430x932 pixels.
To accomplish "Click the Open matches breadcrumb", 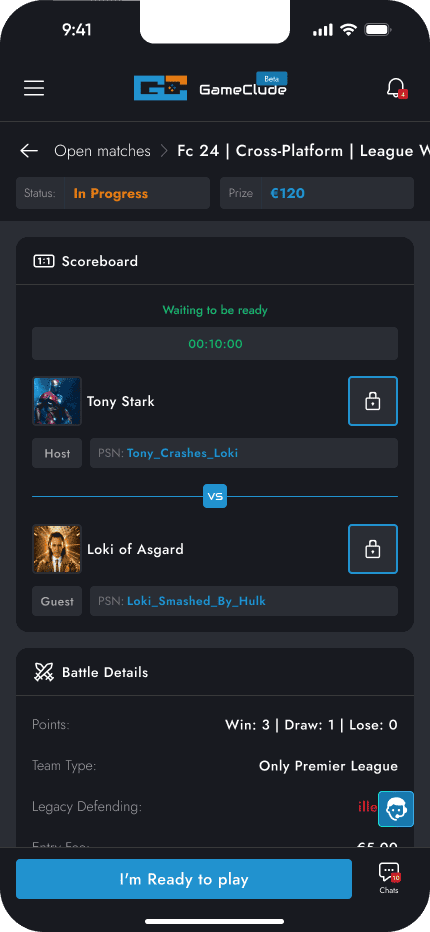I will pyautogui.click(x=102, y=151).
